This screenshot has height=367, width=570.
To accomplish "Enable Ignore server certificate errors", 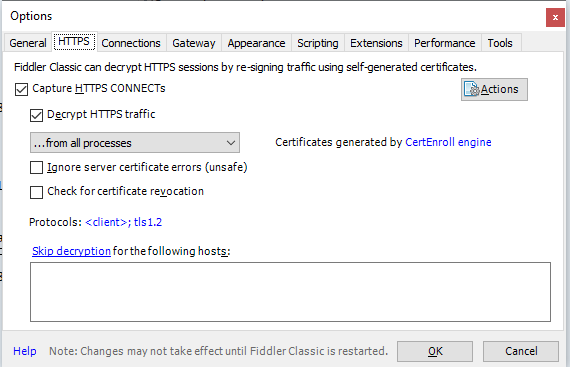I will [36, 168].
